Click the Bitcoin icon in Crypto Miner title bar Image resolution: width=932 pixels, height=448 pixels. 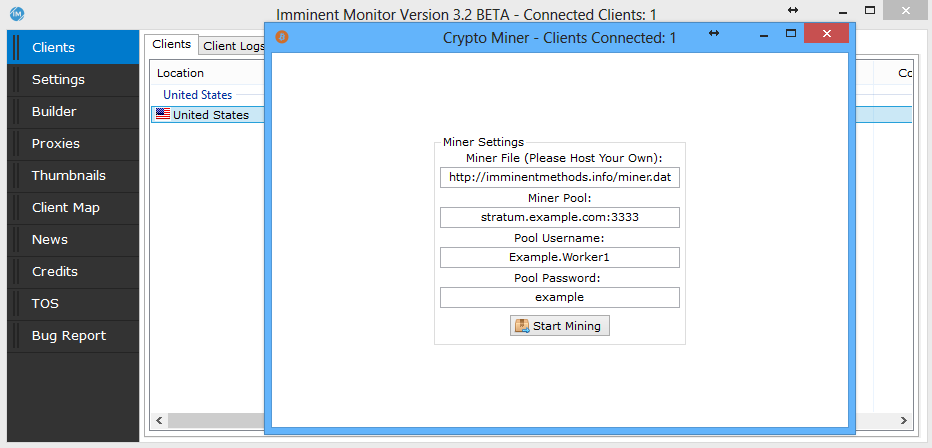282,37
